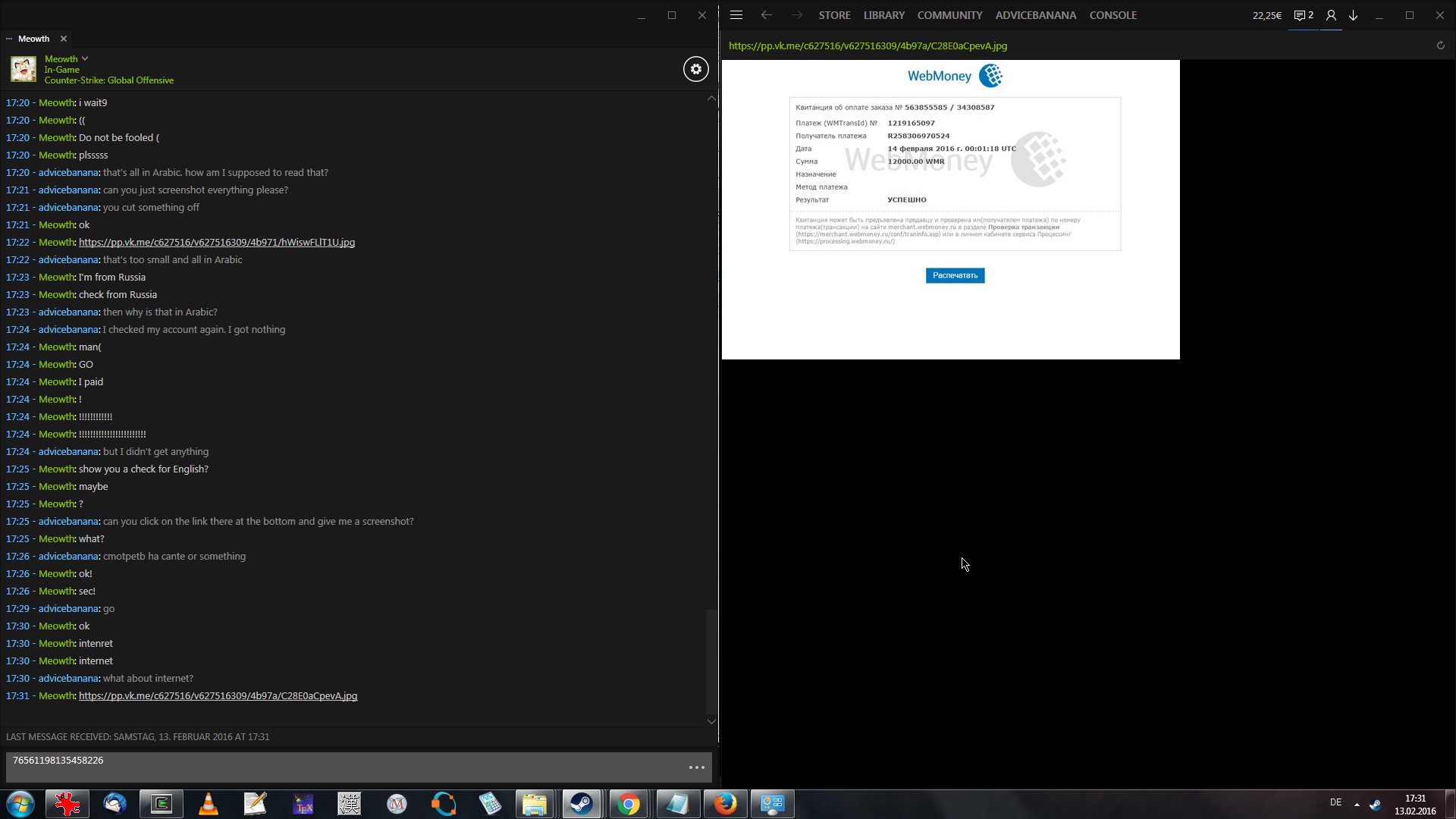Expand the chat tab list dots
The width and height of the screenshot is (1456, 819).
(x=9, y=39)
